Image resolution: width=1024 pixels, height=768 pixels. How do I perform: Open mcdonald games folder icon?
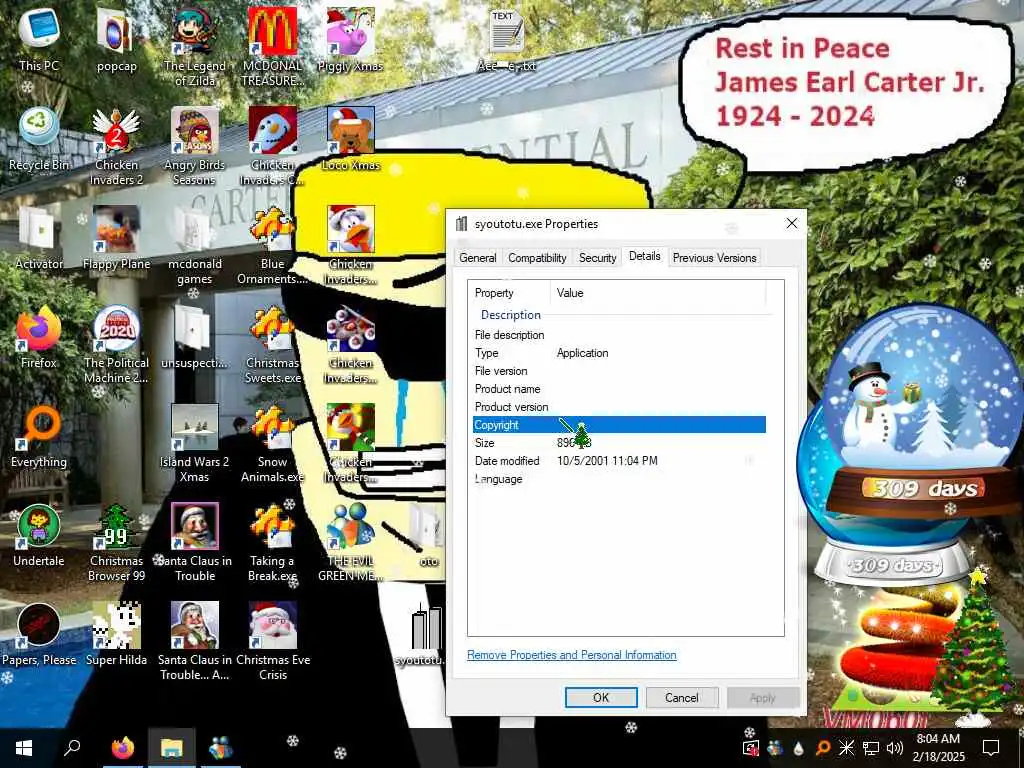click(x=195, y=246)
